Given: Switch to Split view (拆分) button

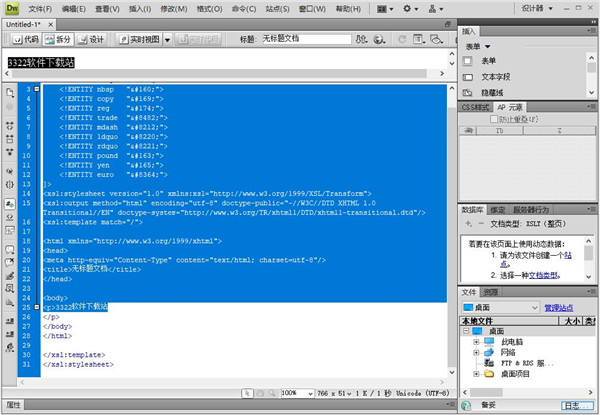Looking at the screenshot, I should [x=58, y=39].
